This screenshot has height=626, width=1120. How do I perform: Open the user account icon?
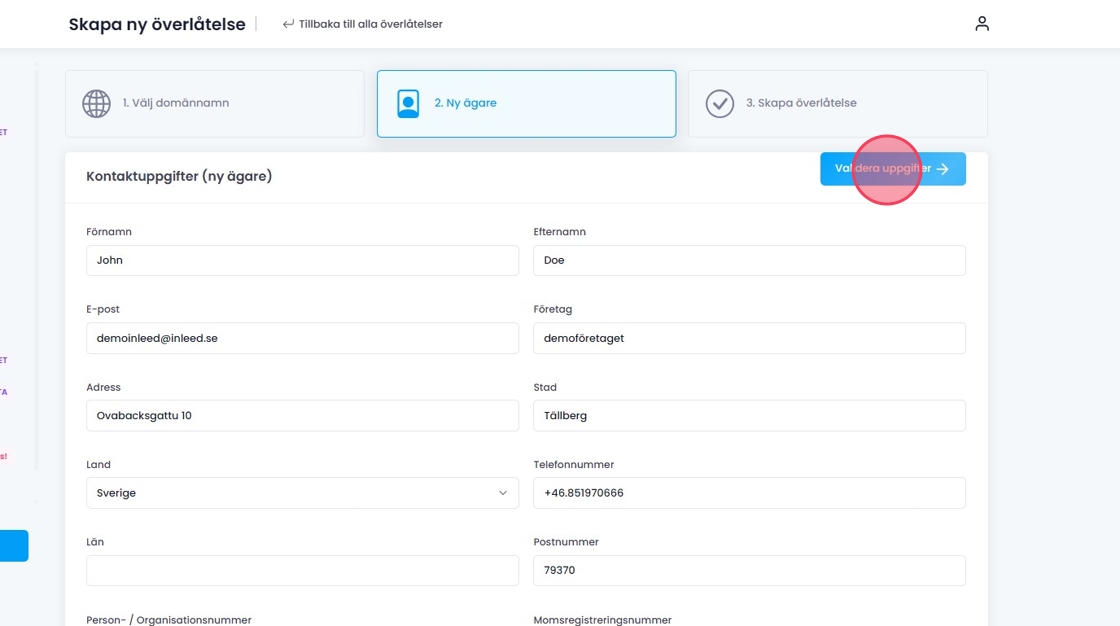pyautogui.click(x=981, y=24)
